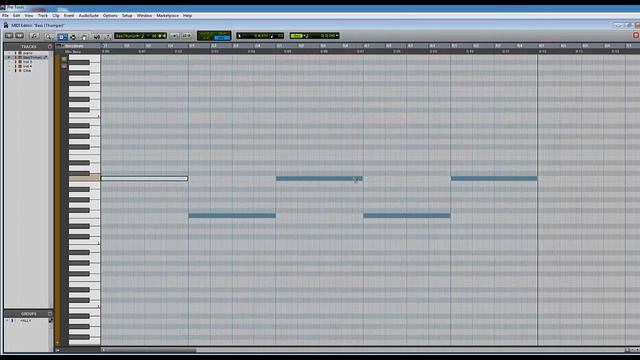Open the Tracks list pop-up menu
This screenshot has height=360, width=640.
[x=50, y=47]
